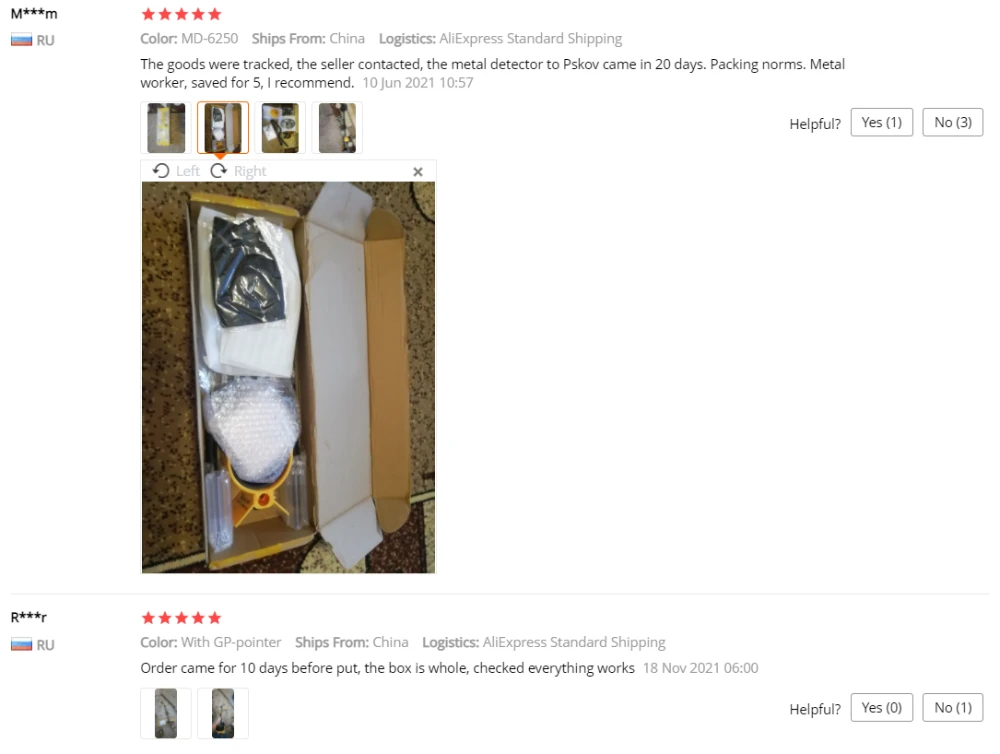Click the rotate left icon
The image size is (1000, 754).
161,171
